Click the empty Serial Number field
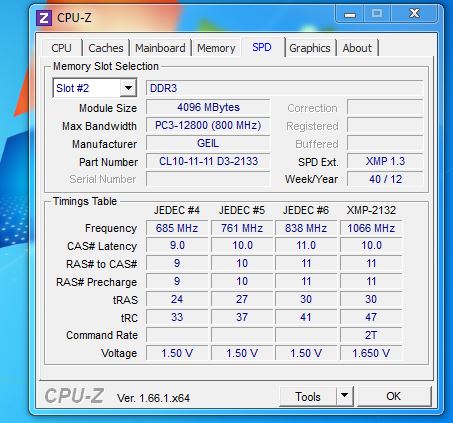453x423 pixels. click(208, 179)
